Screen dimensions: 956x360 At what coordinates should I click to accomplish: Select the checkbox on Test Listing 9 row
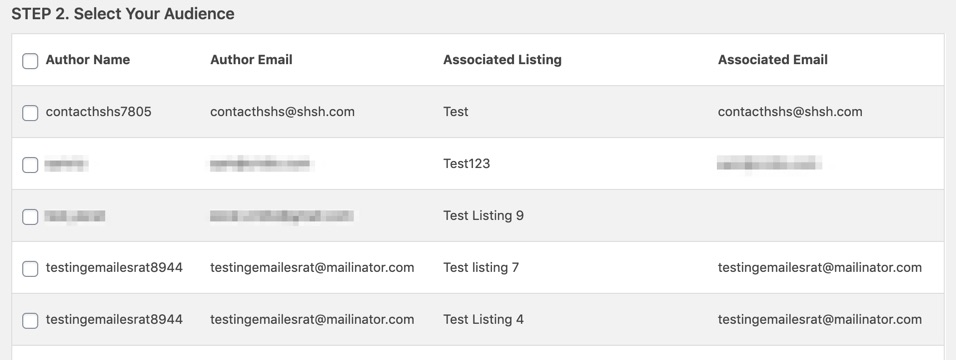30,217
